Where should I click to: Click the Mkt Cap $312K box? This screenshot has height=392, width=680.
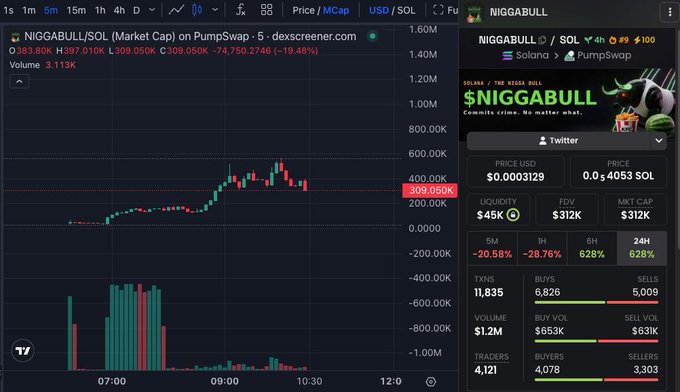point(635,209)
